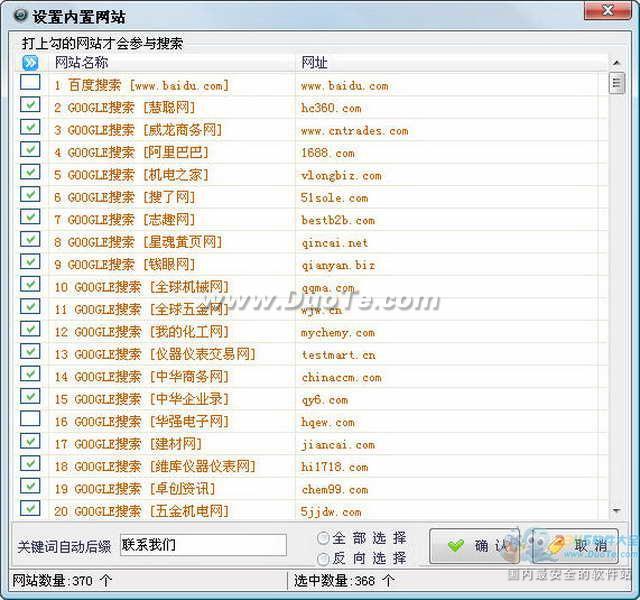Select row name GOOGLE搜索 [阿里巴巴]
Viewport: 640px width, 600px height.
point(131,153)
